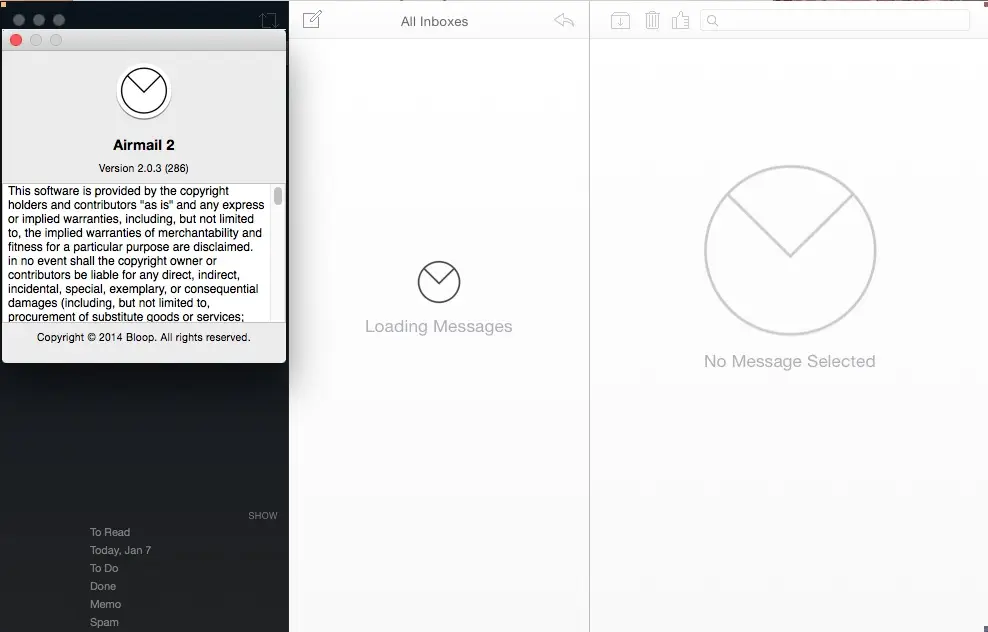The image size is (988, 632).
Task: Click the license text scrollbar thumb
Action: [x=278, y=195]
